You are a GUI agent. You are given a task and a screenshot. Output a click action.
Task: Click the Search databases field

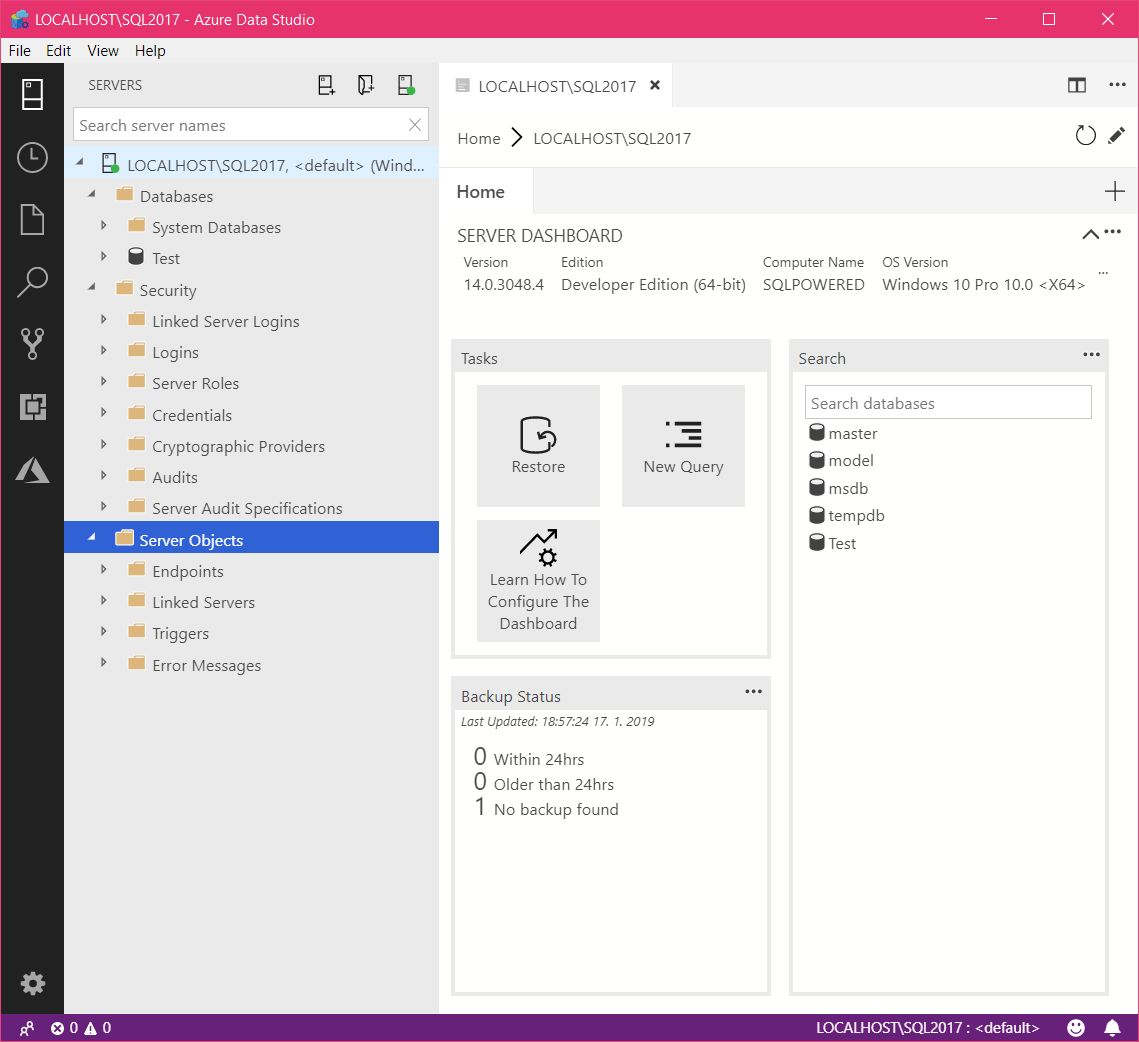[x=948, y=403]
